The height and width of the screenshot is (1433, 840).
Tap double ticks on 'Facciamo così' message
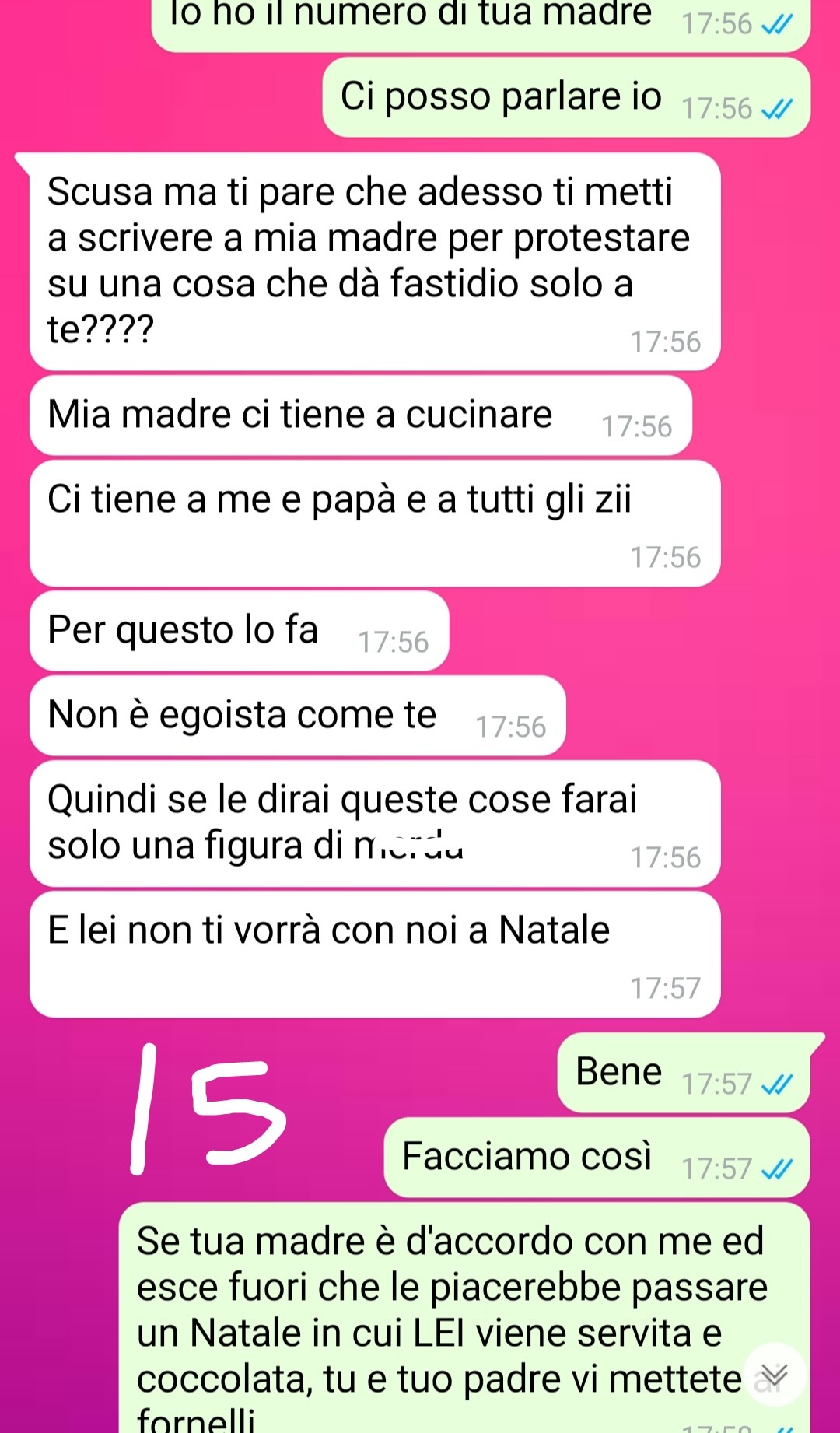pyautogui.click(x=776, y=1168)
